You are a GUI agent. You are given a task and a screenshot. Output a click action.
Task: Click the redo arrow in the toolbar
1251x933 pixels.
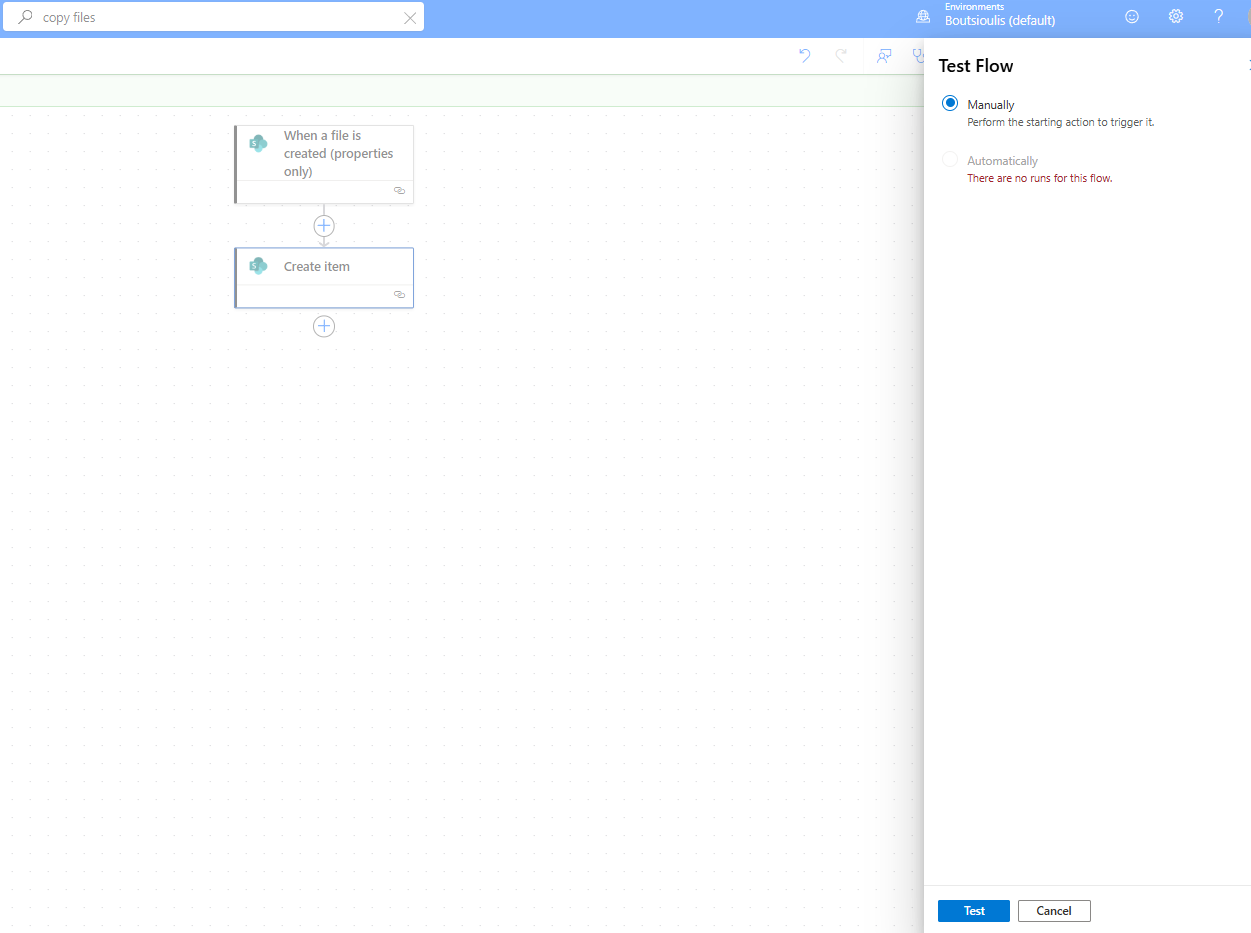pos(841,56)
